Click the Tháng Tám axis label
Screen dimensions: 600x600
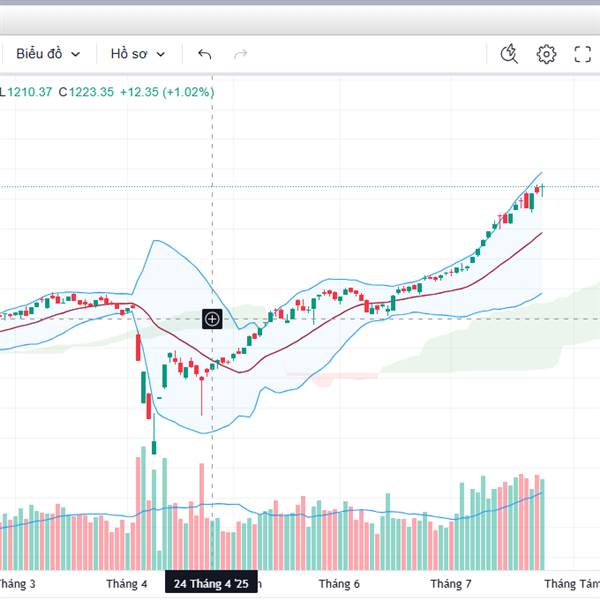(572, 584)
